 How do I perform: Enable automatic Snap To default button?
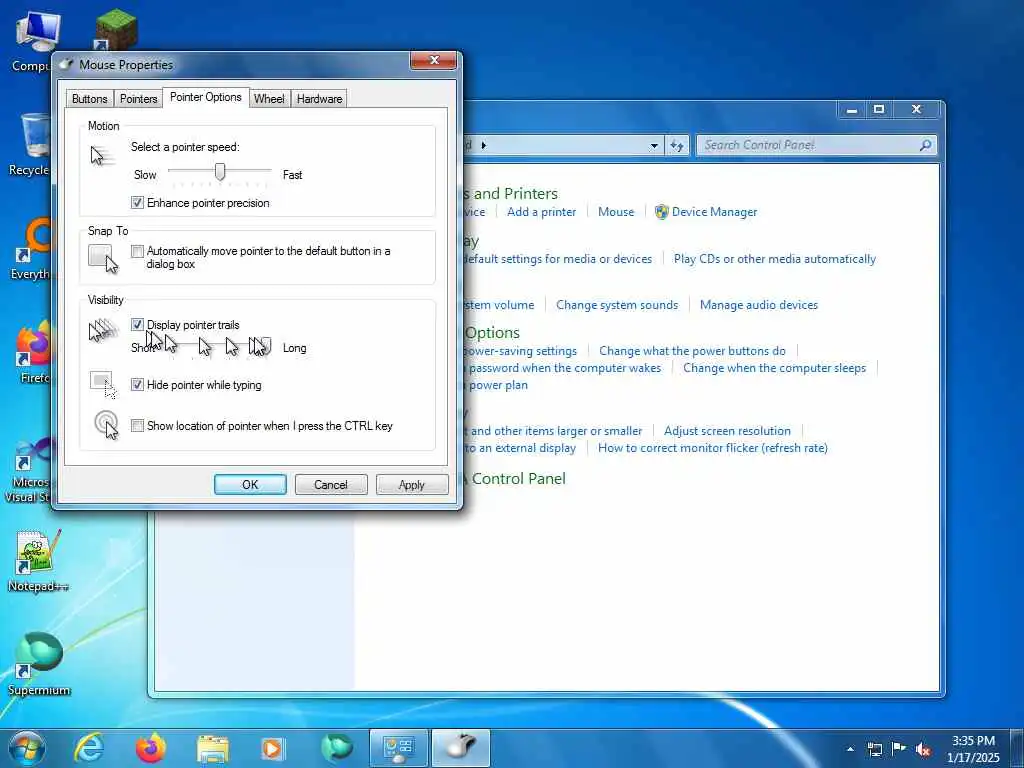point(137,251)
